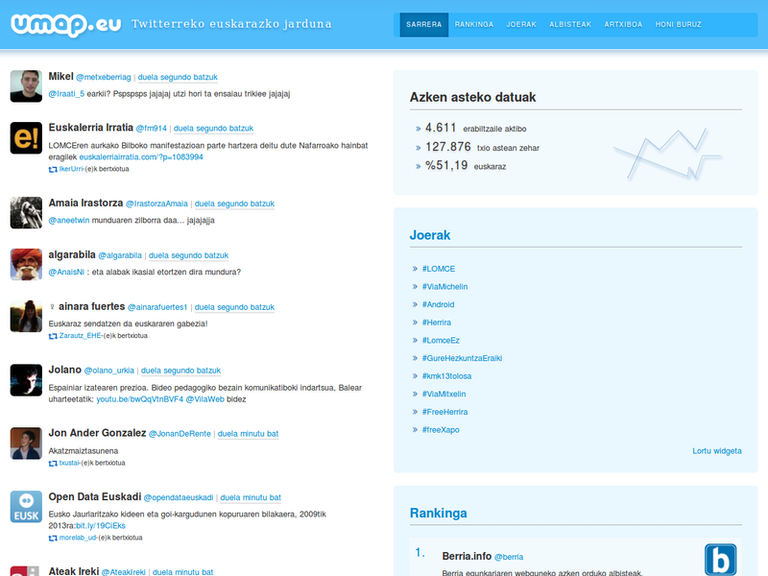
Task: Open the morelab_ud retweeter link
Action: coord(78,538)
